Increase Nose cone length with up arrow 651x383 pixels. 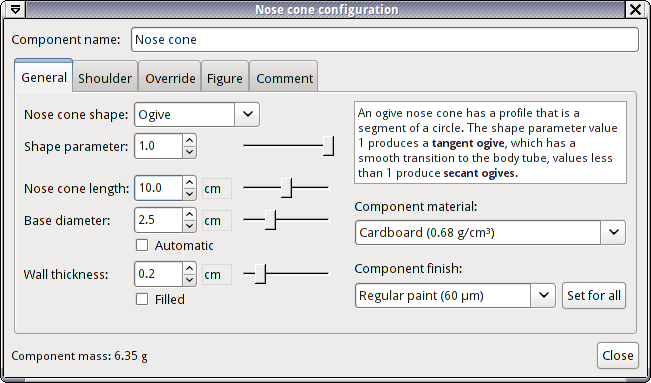pyautogui.click(x=189, y=182)
